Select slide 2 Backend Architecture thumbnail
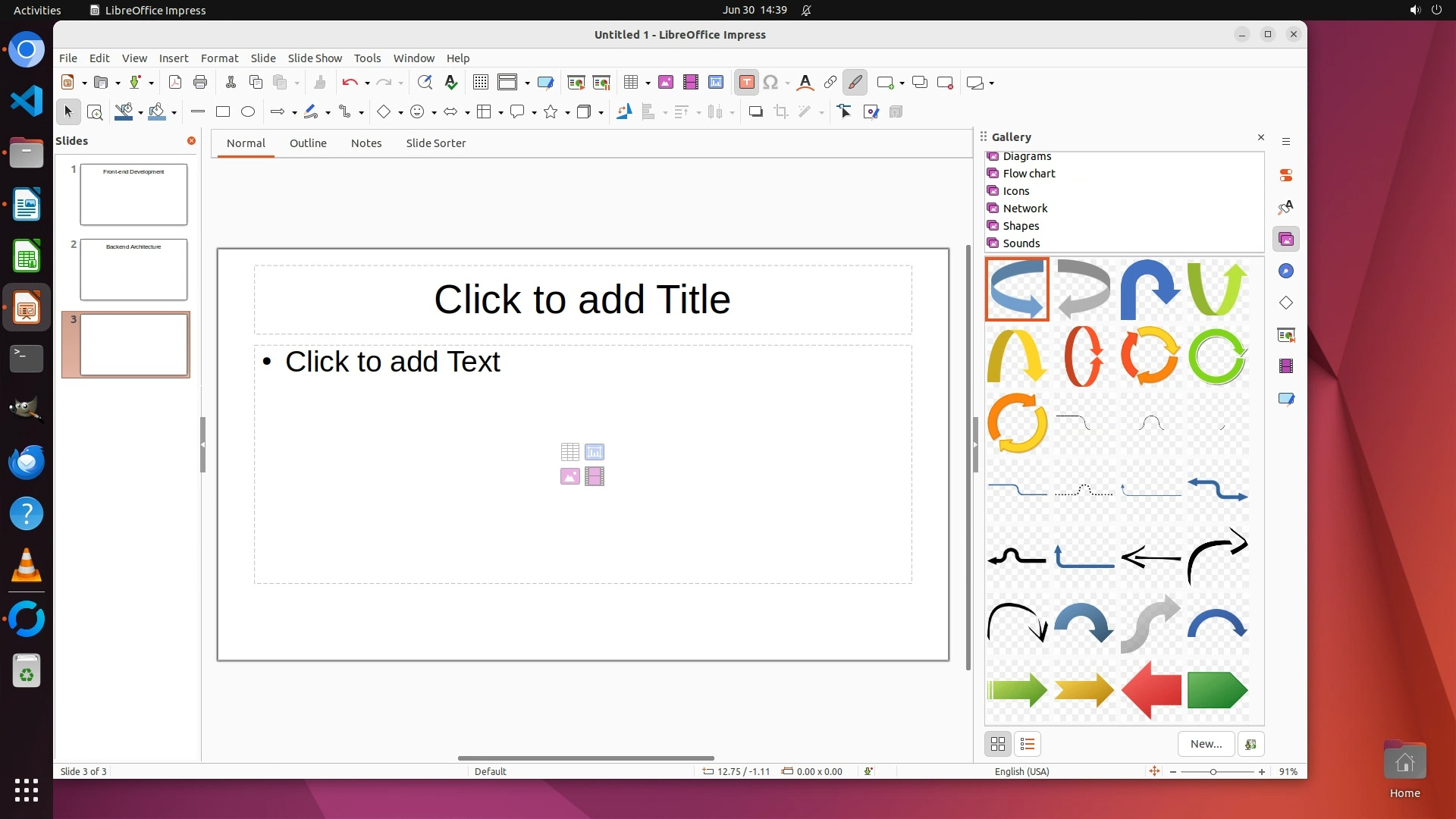Viewport: 1456px width, 819px height. pyautogui.click(x=133, y=270)
